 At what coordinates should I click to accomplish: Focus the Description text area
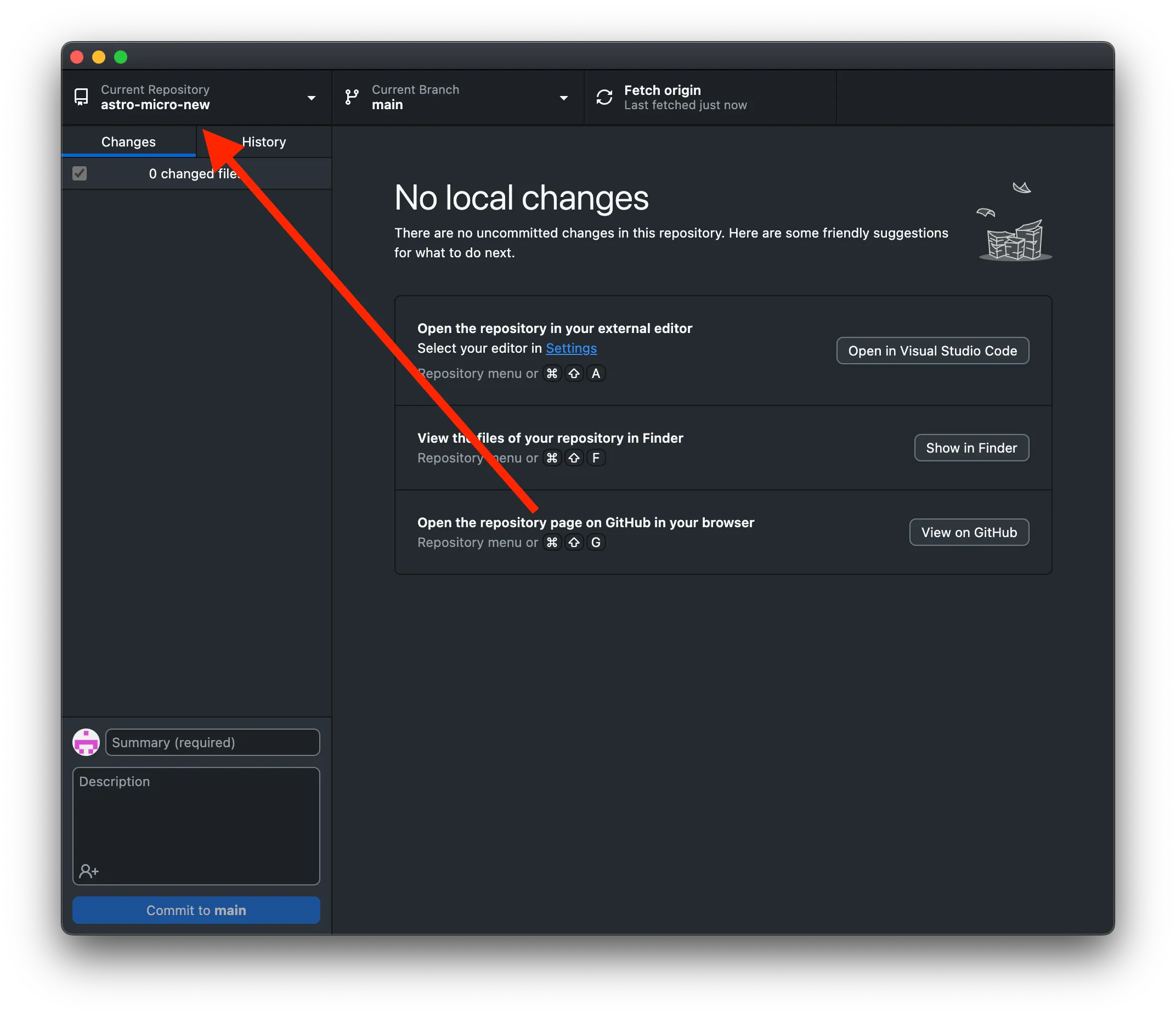pos(196,826)
